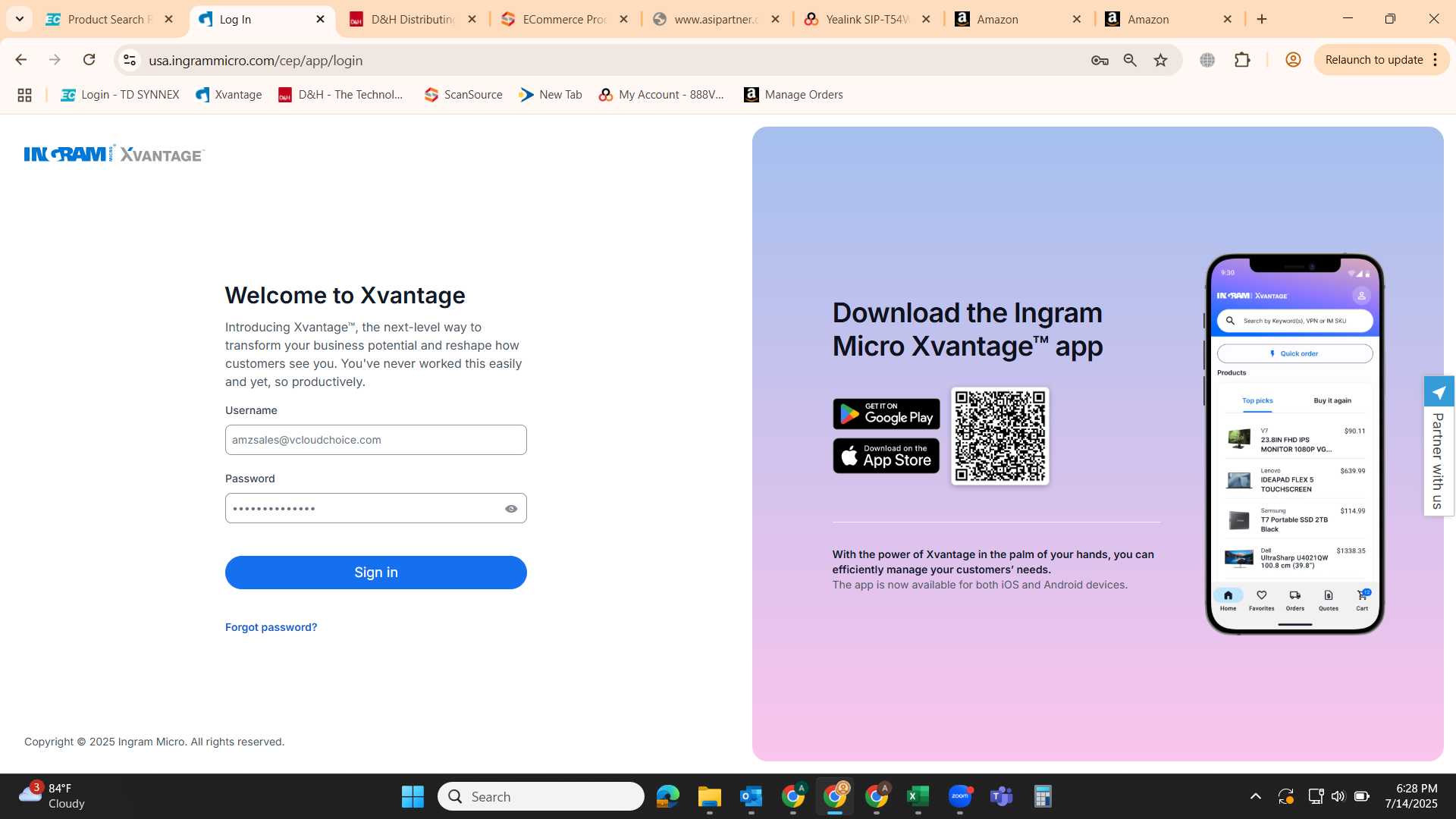Open the Chrome profile icon
The image size is (1456, 819).
tap(1293, 60)
